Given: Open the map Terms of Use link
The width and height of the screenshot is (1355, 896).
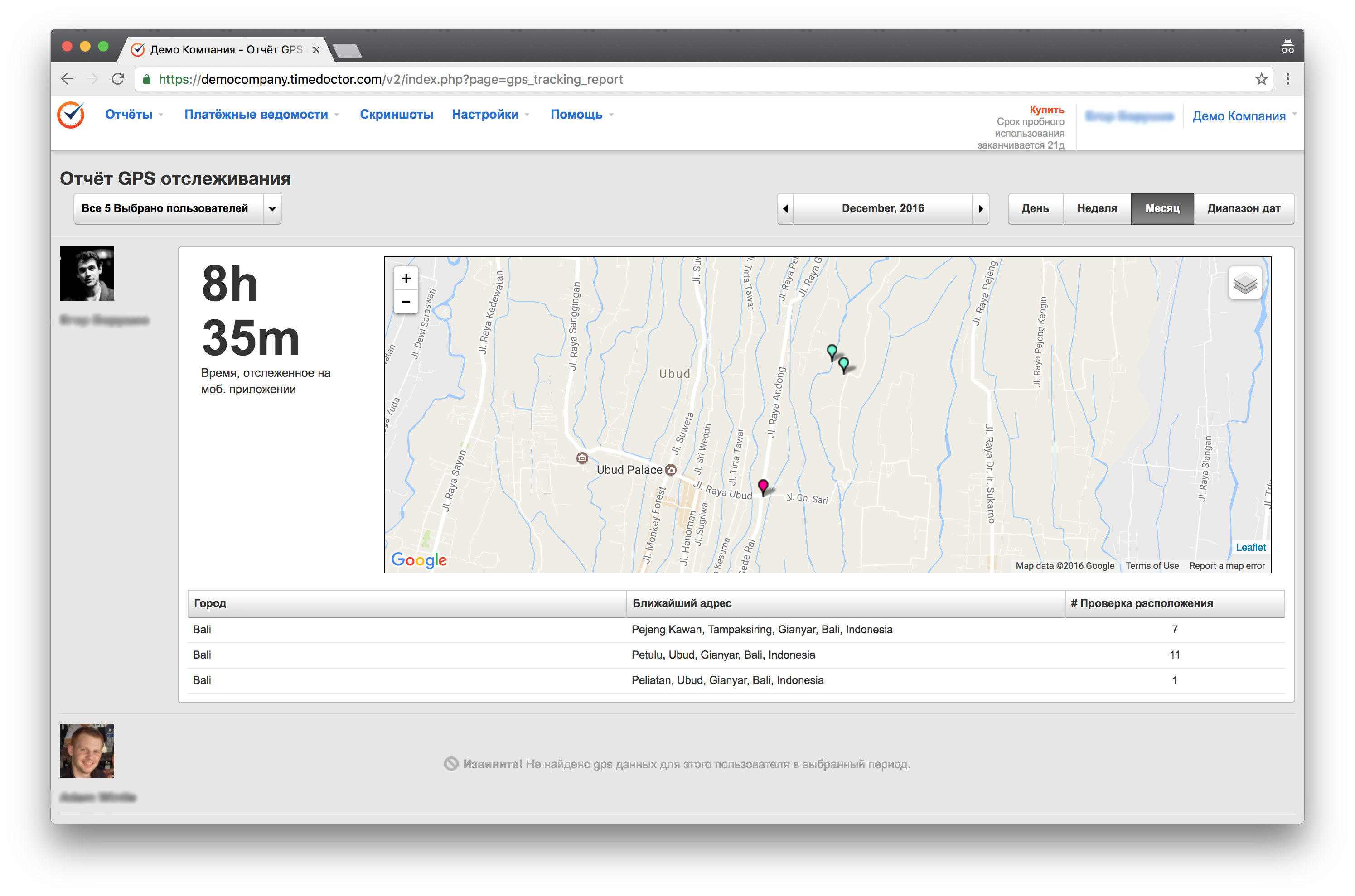Looking at the screenshot, I should click(x=1152, y=566).
